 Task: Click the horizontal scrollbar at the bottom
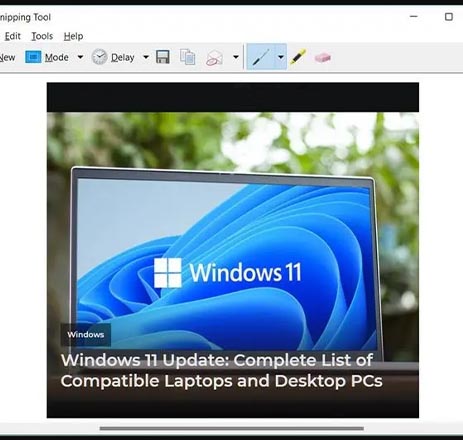point(231,428)
